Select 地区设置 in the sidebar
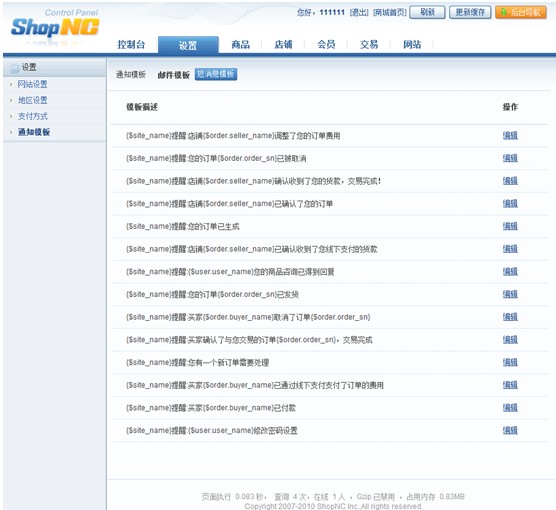 click(x=33, y=100)
